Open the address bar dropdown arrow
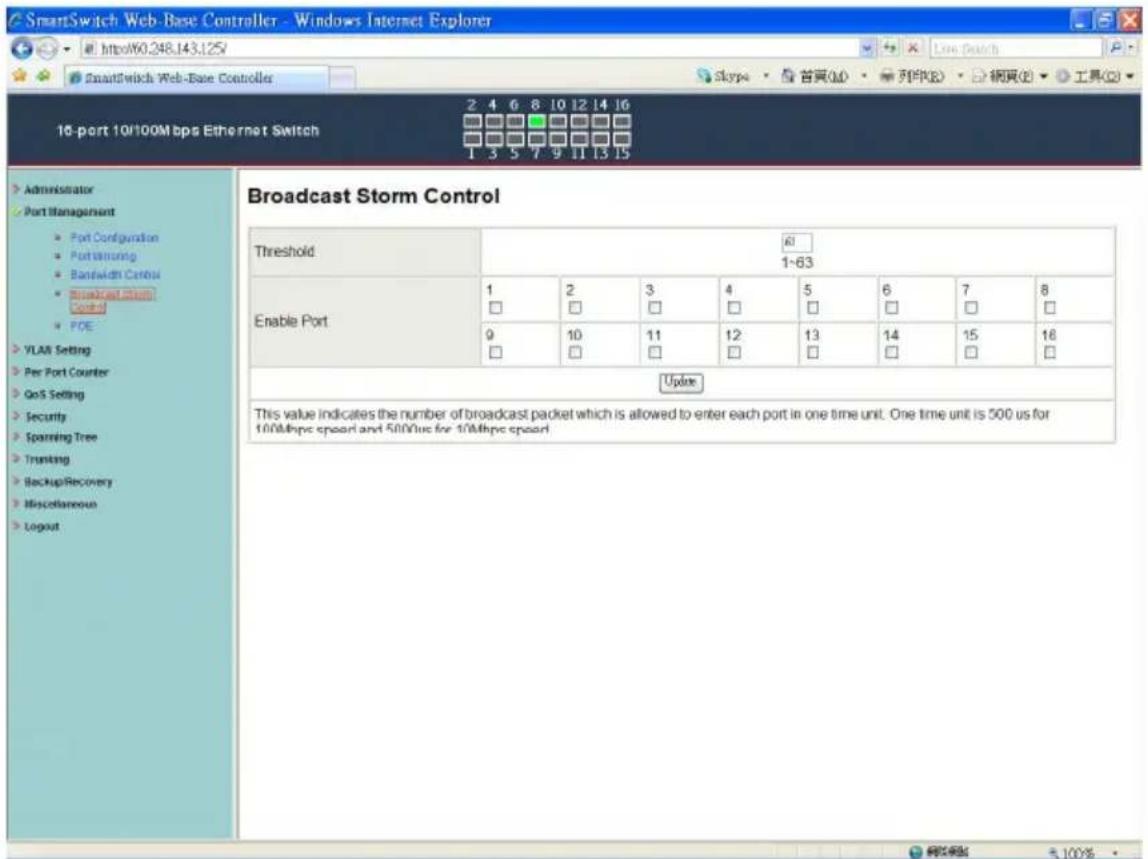 (x=867, y=48)
